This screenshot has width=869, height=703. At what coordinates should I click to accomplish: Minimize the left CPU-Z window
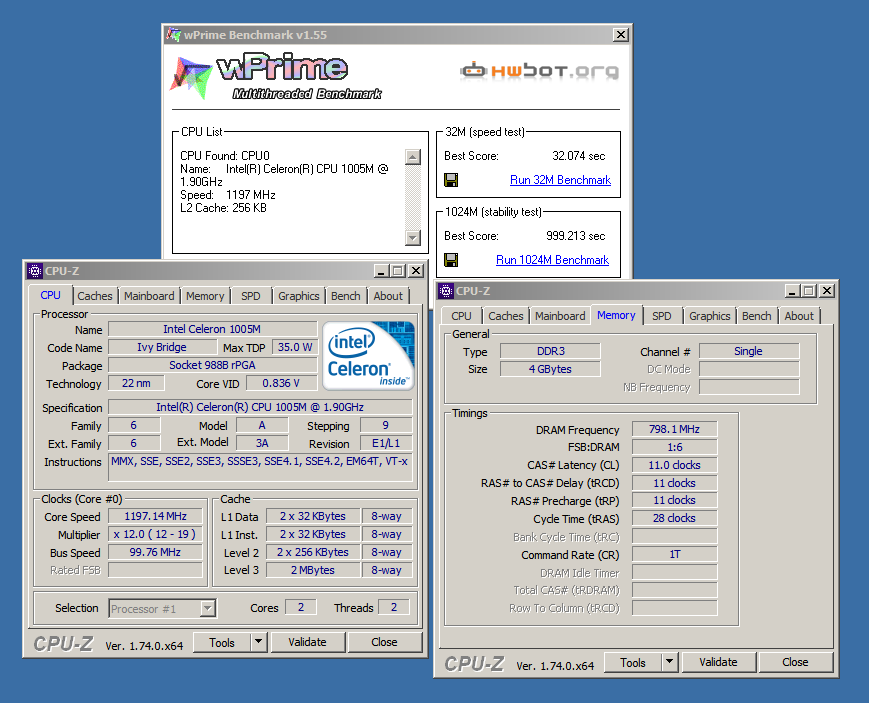coord(381,271)
